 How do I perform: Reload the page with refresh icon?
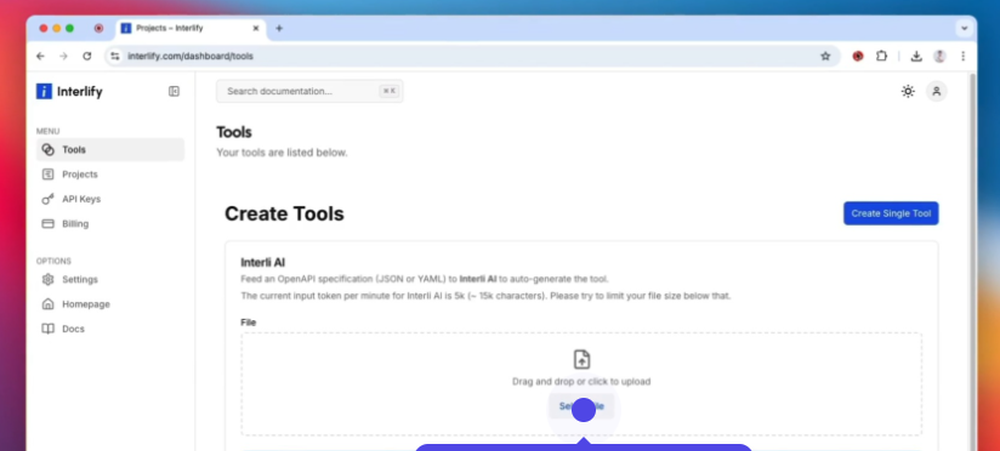[87, 56]
